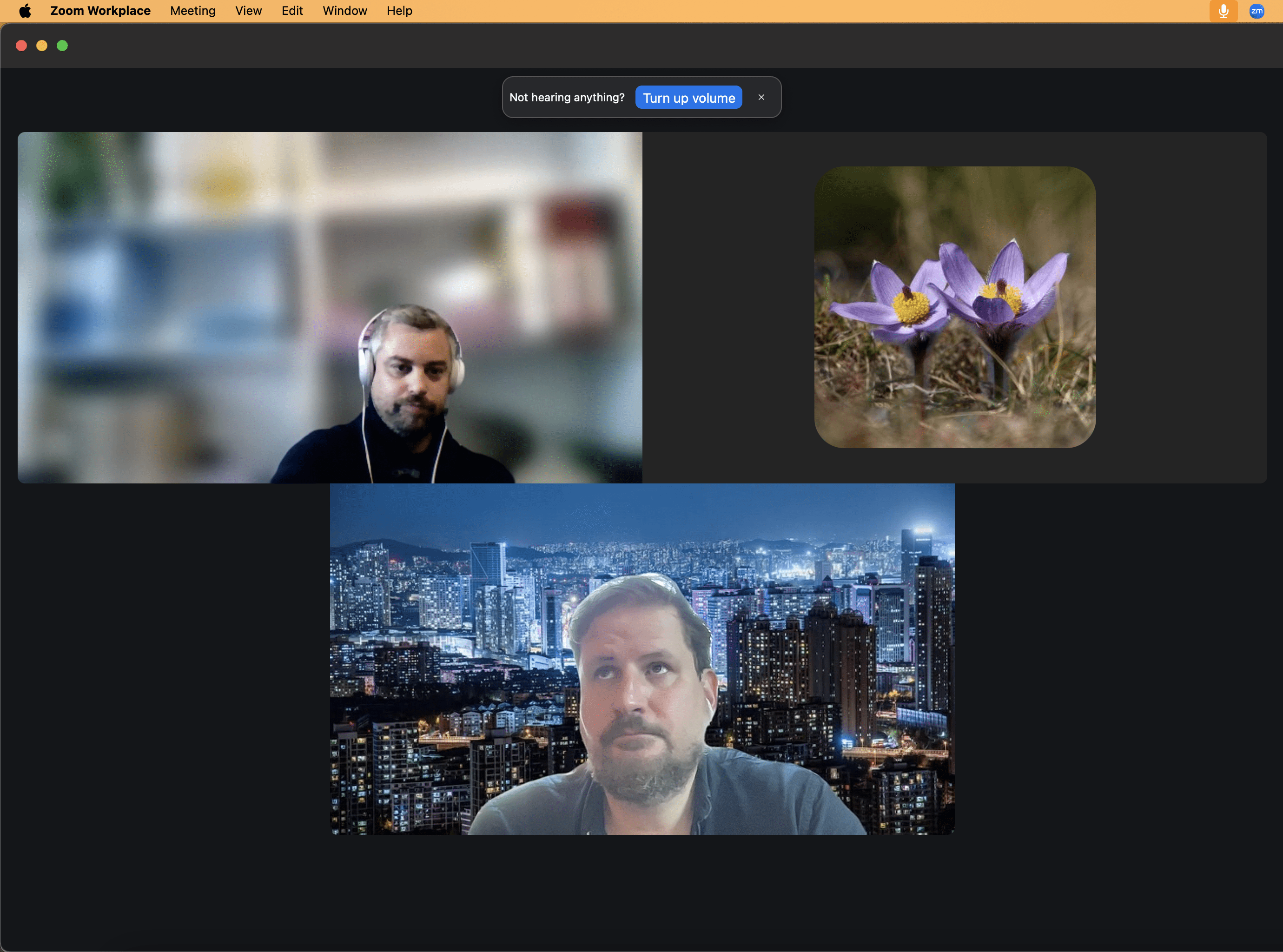The image size is (1283, 952).
Task: Click the green fullscreen window button
Action: click(x=62, y=46)
